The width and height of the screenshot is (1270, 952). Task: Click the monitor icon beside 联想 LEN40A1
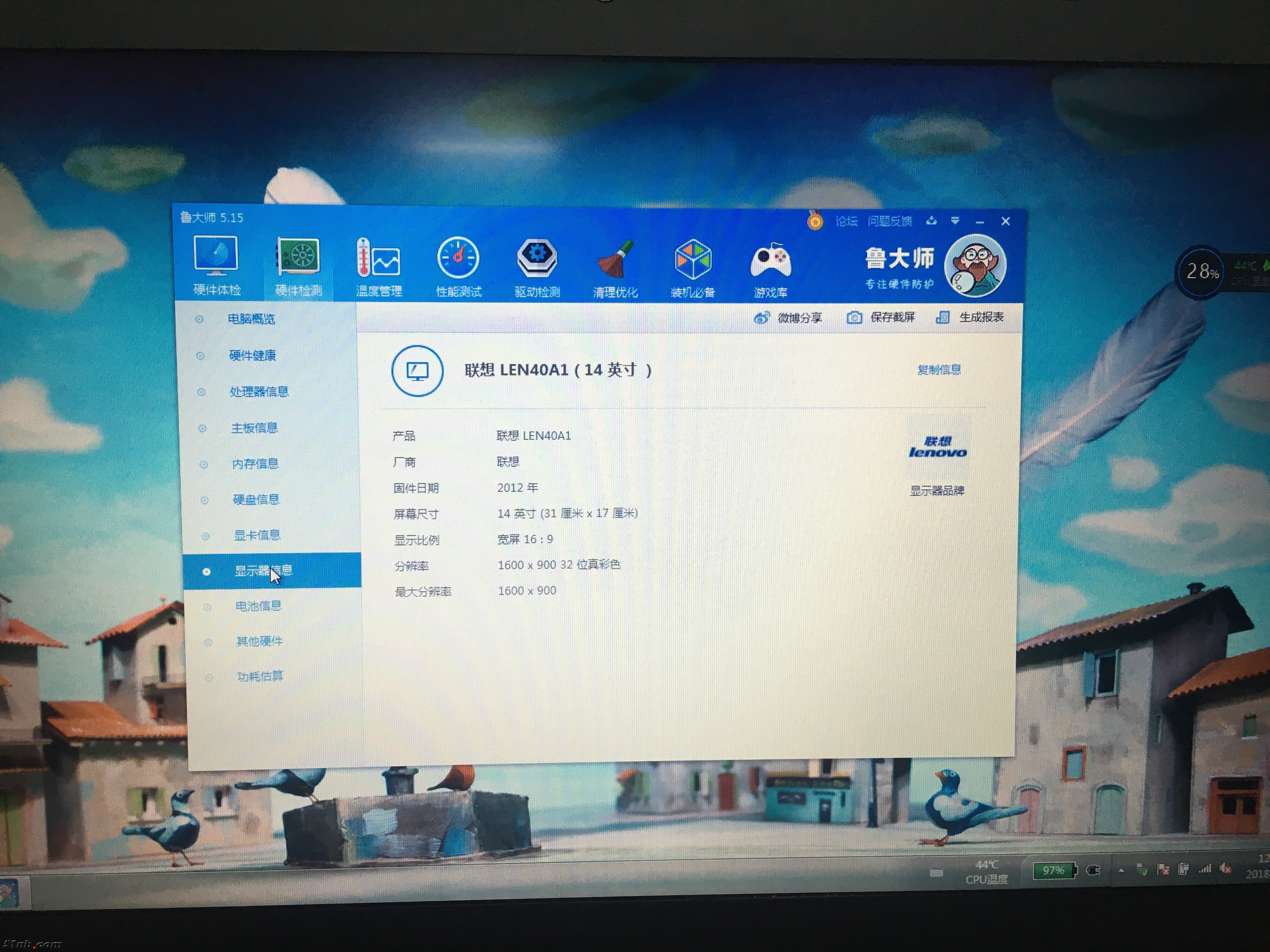pyautogui.click(x=417, y=371)
